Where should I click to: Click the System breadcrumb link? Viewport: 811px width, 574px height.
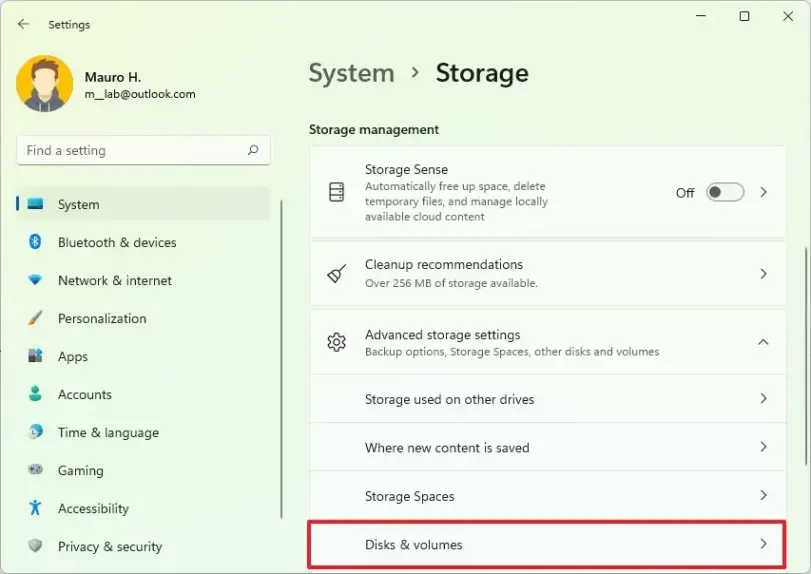(351, 74)
